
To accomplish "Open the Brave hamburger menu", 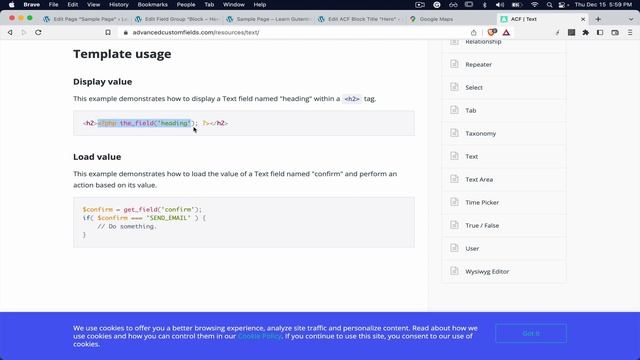I will tap(630, 32).
